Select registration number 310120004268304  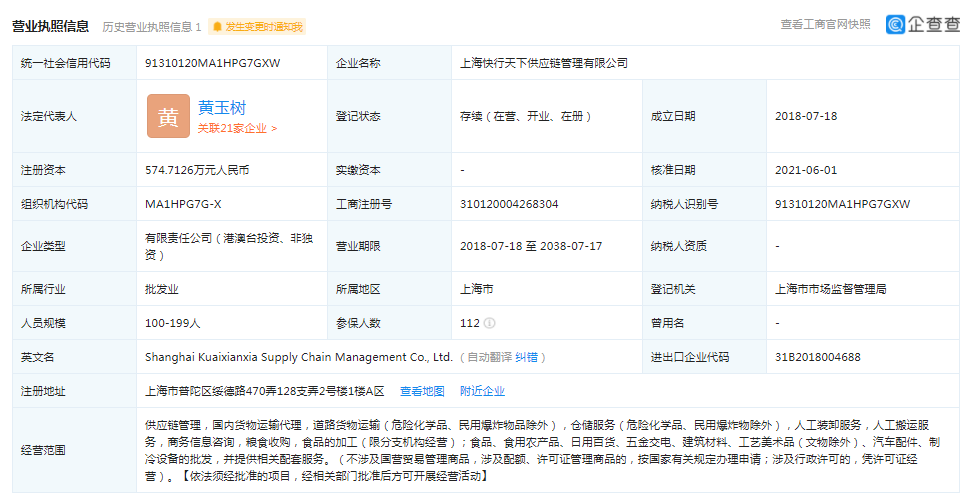[x=509, y=204]
